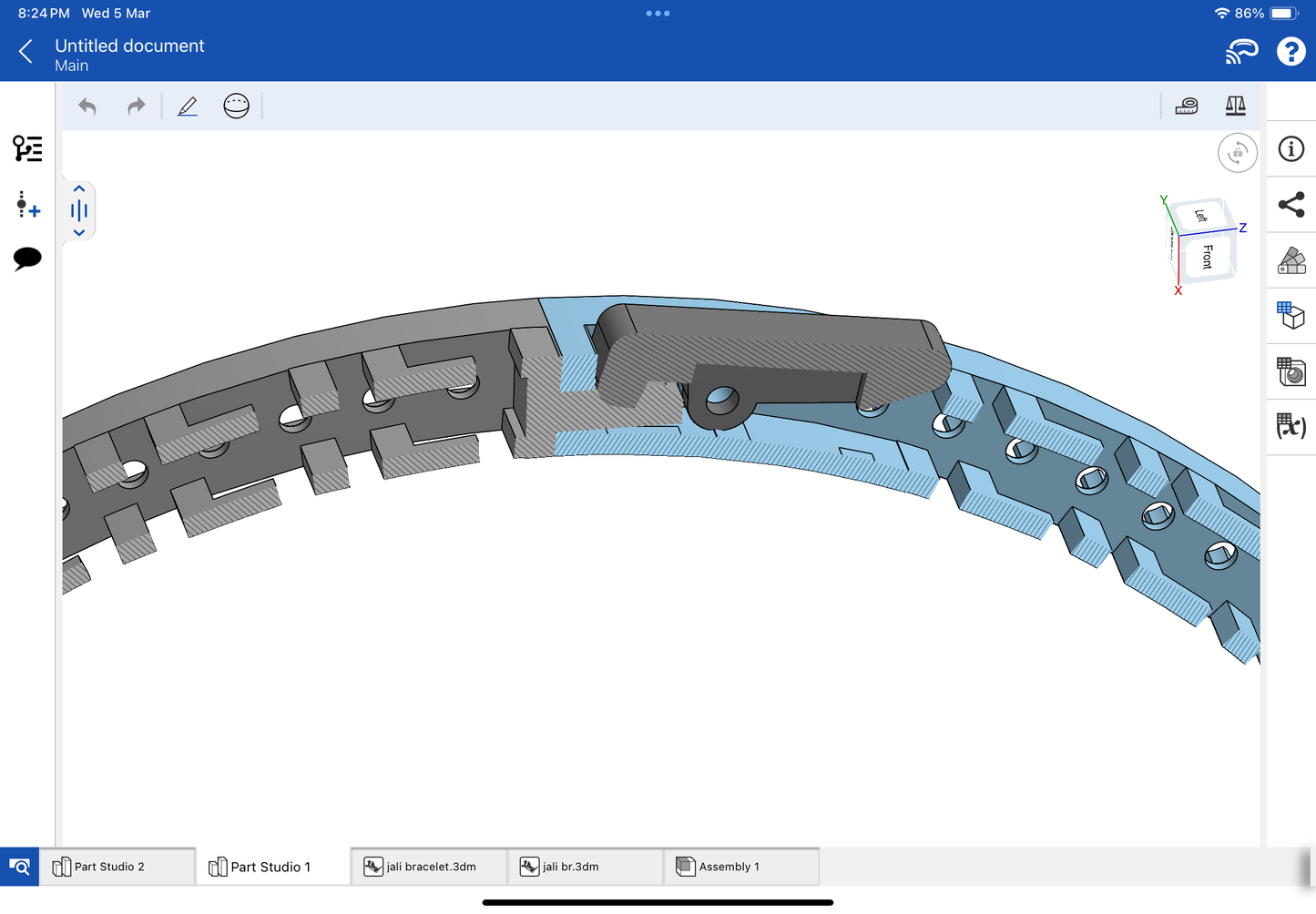Expand section view handle up arrow
The width and height of the screenshot is (1316, 914).
coord(79,189)
